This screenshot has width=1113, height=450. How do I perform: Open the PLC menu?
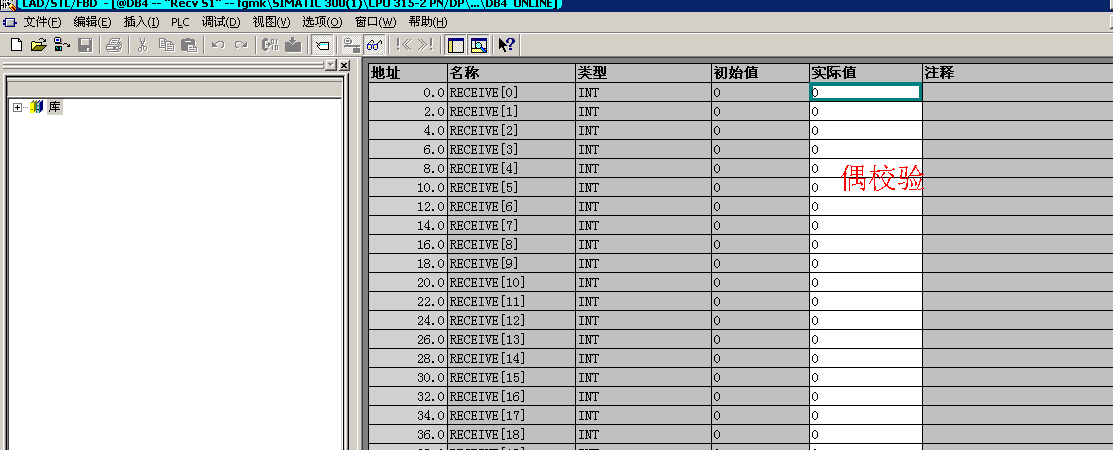[x=180, y=22]
